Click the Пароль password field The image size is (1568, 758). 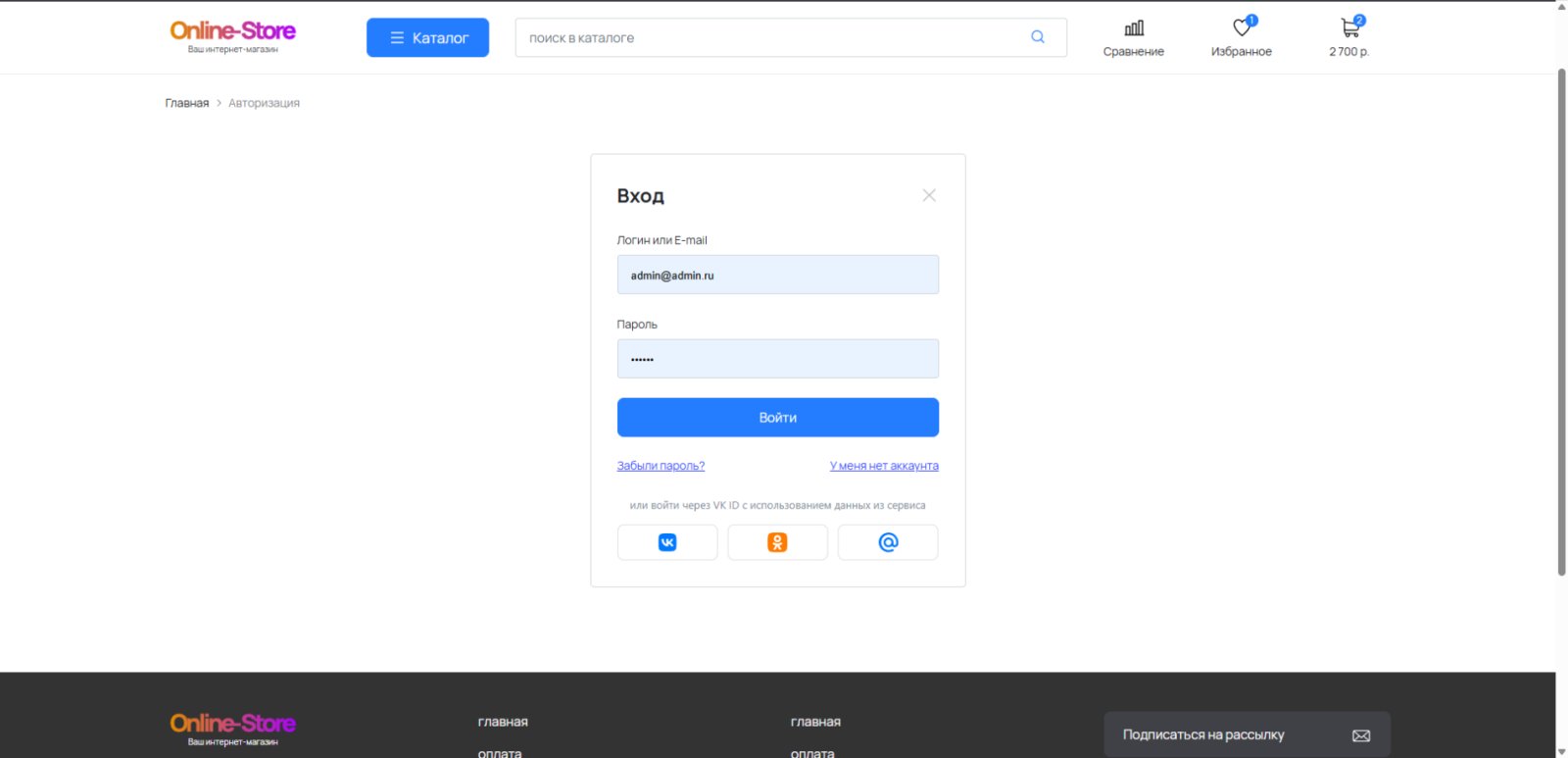pos(777,359)
